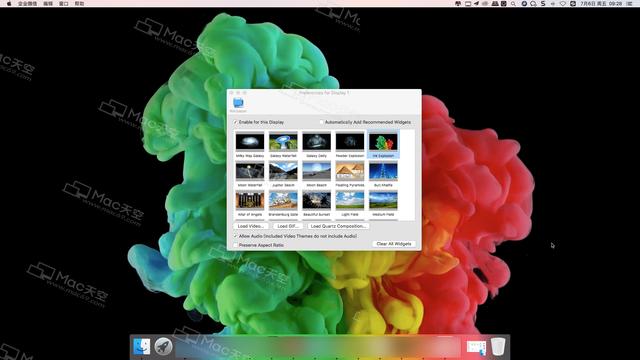This screenshot has width=640, height=360.
Task: Open the 企业微信 app menu
Action: click(x=27, y=3)
